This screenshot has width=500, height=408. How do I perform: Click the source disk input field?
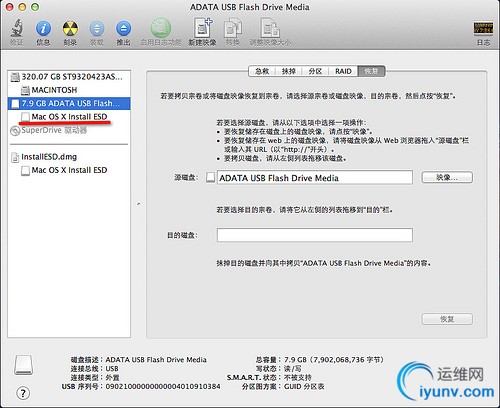pyautogui.click(x=315, y=177)
